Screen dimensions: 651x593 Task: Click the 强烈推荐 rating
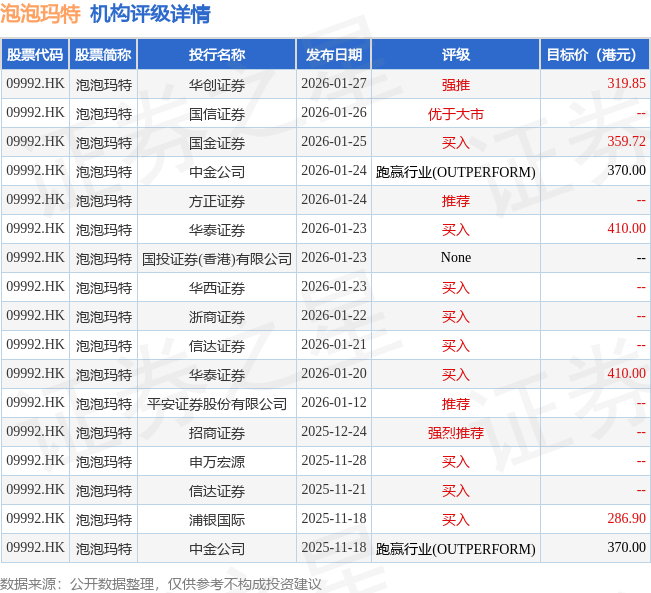(455, 433)
